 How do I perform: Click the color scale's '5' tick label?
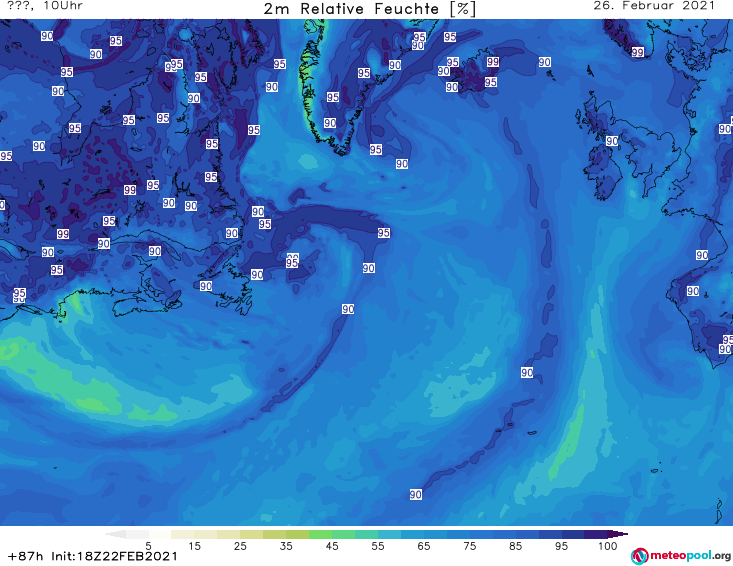click(148, 546)
